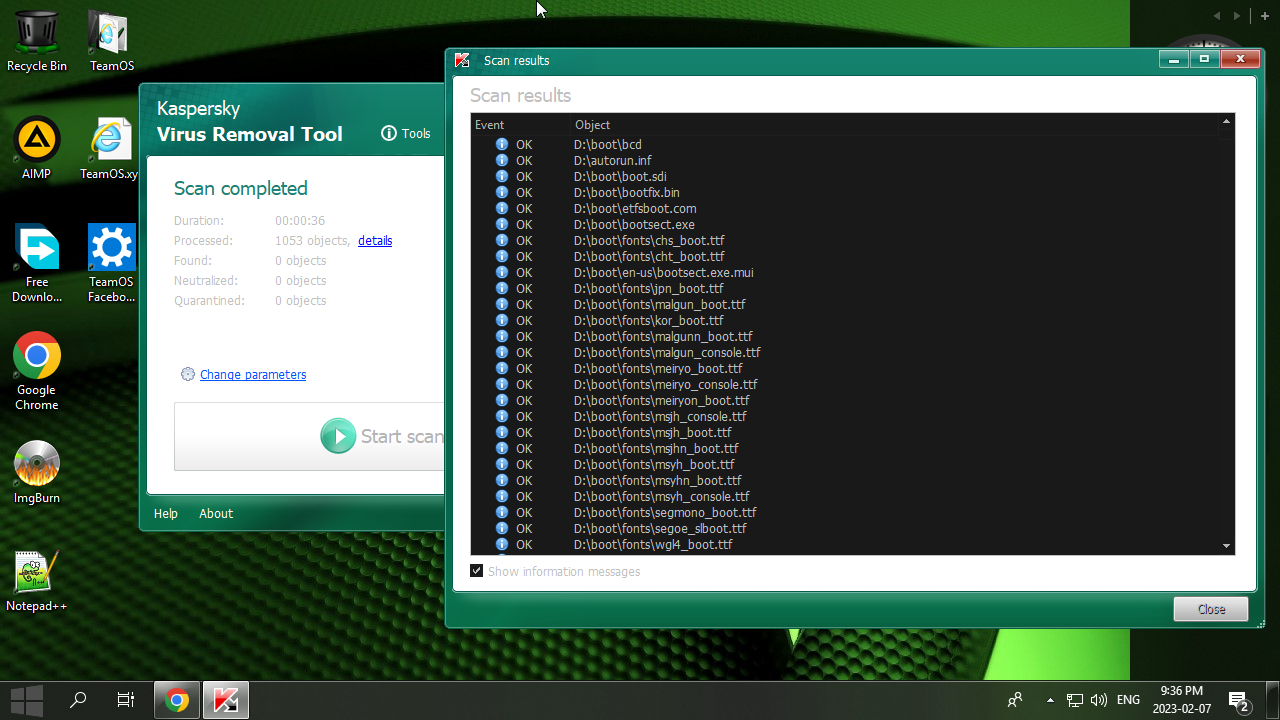Launch AIMP from the desktop
Screen dimensions: 1280x720
(x=37, y=148)
